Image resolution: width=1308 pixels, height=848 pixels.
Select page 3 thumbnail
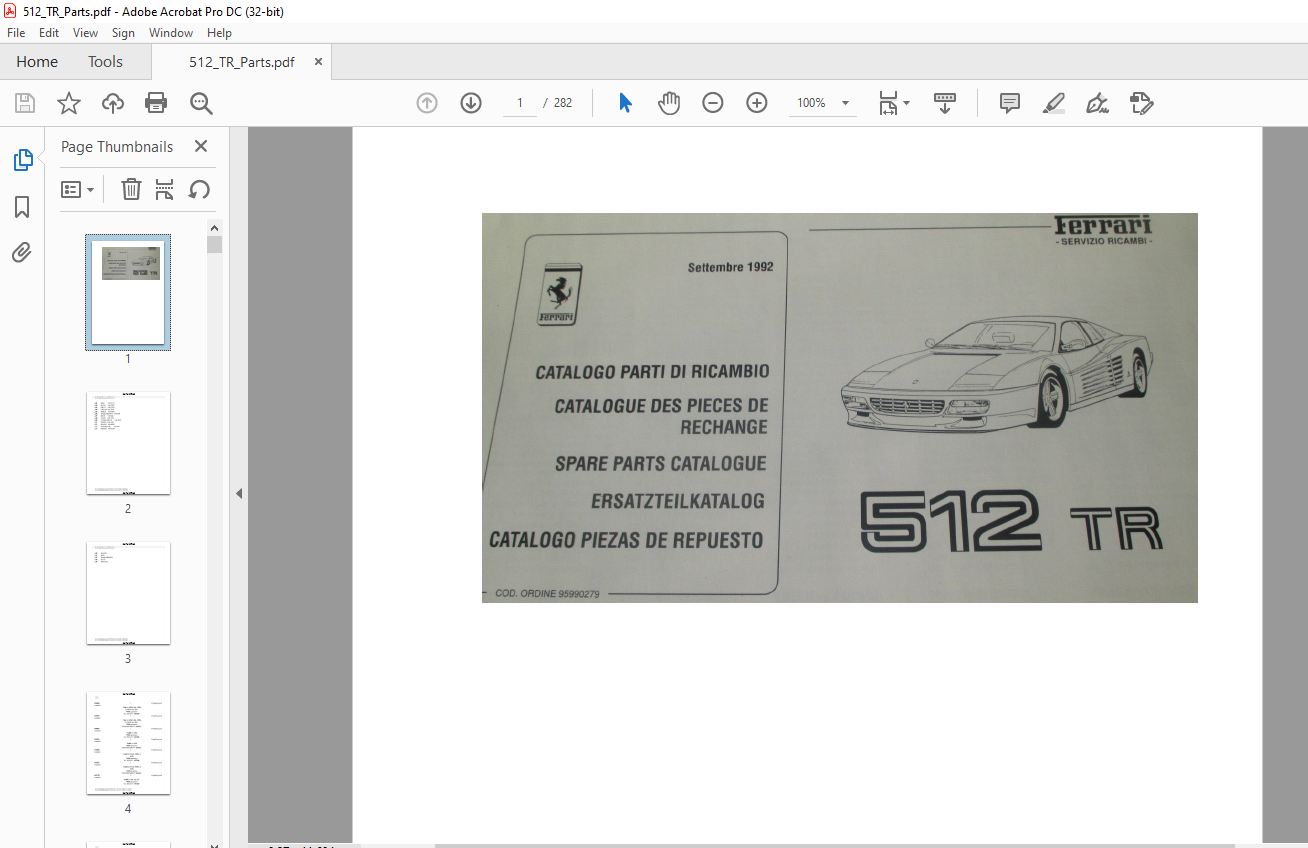[x=128, y=593]
